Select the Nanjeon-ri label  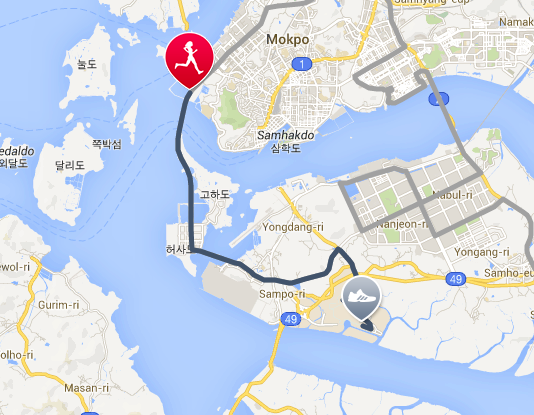coord(402,224)
